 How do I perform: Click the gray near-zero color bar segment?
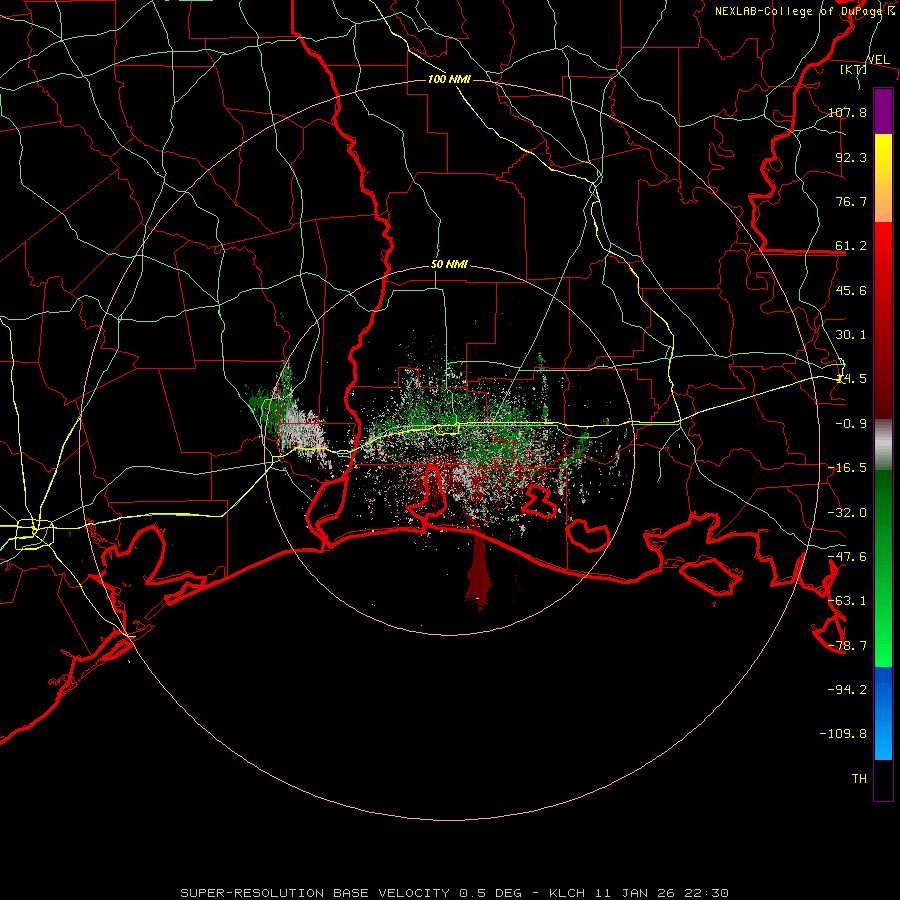coord(883,445)
